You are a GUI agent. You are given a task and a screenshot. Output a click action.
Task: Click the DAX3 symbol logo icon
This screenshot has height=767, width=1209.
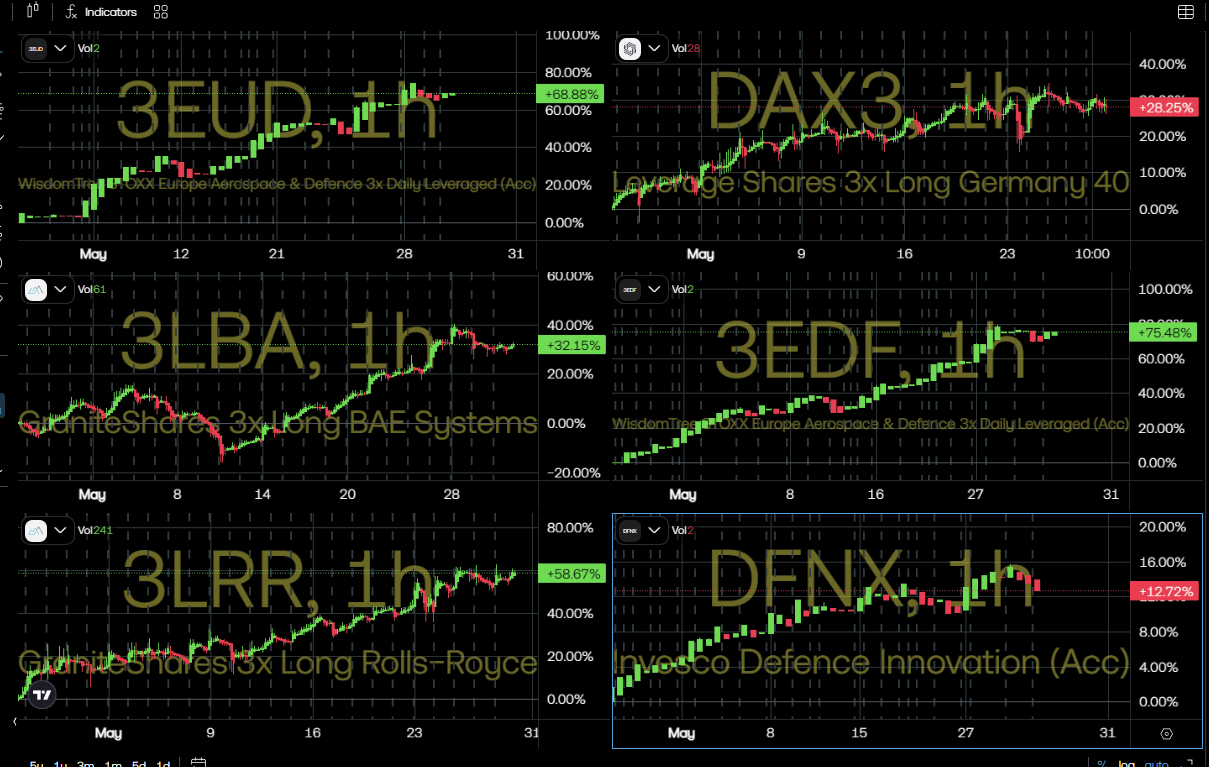630,48
